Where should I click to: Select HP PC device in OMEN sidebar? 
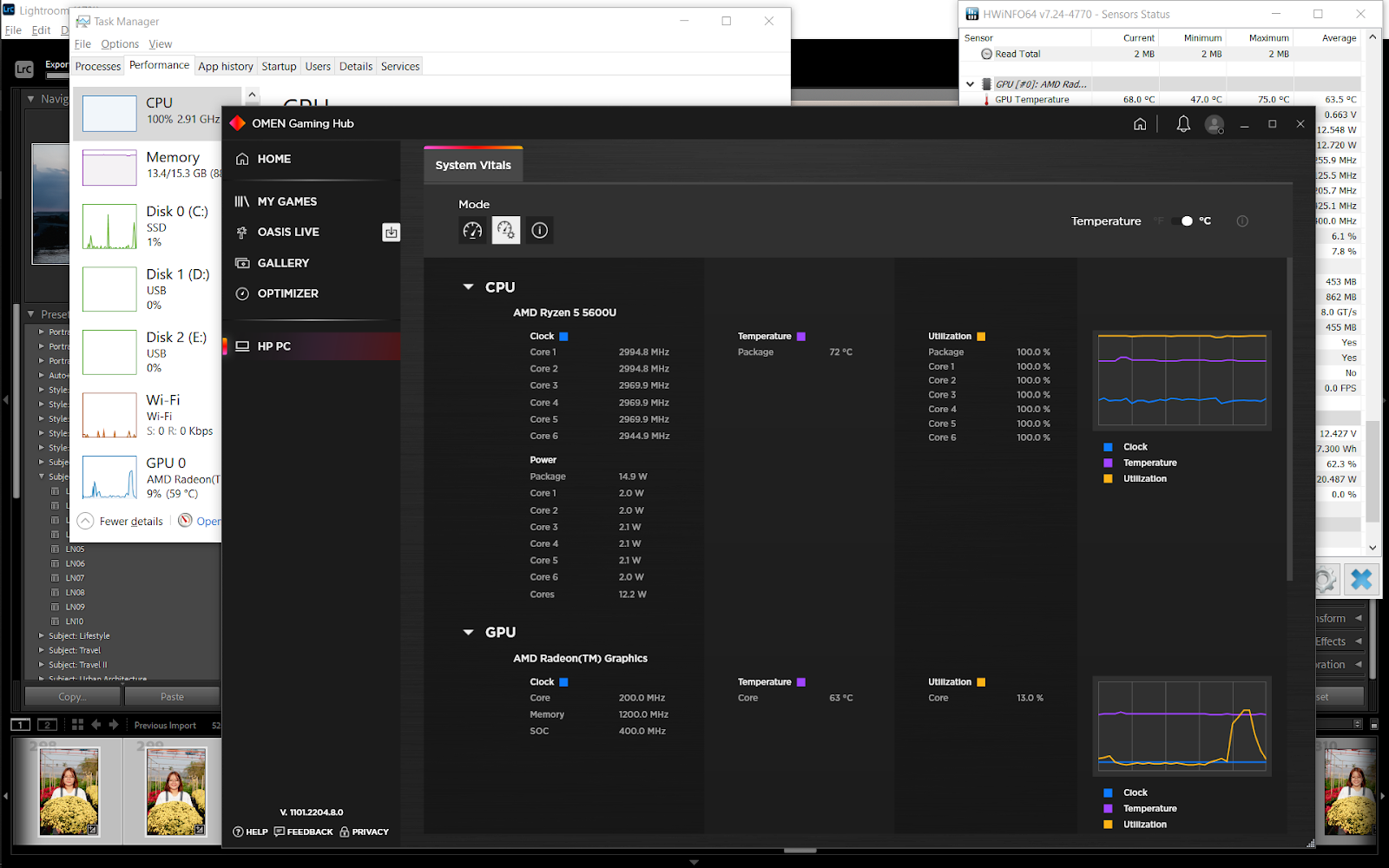[x=311, y=346]
